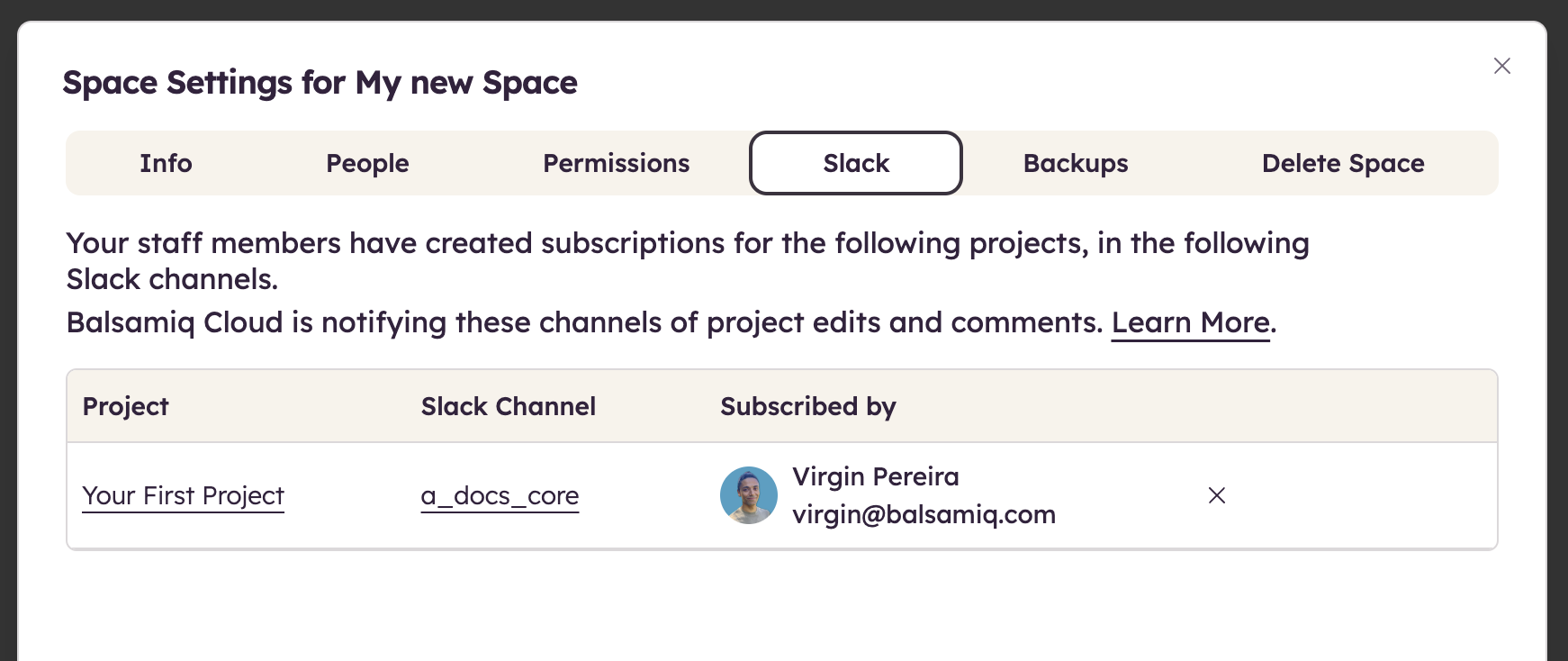Follow the Learn More link

click(x=1190, y=322)
